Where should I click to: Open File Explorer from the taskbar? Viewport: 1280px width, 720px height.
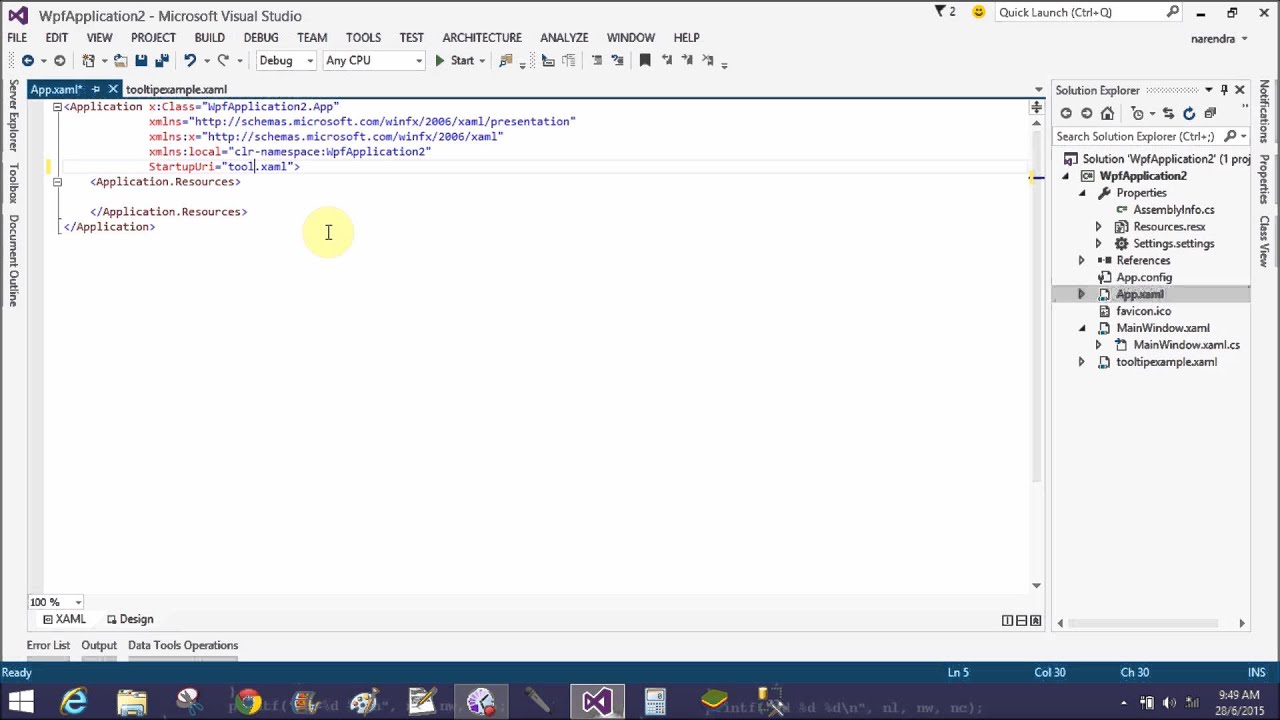(132, 702)
